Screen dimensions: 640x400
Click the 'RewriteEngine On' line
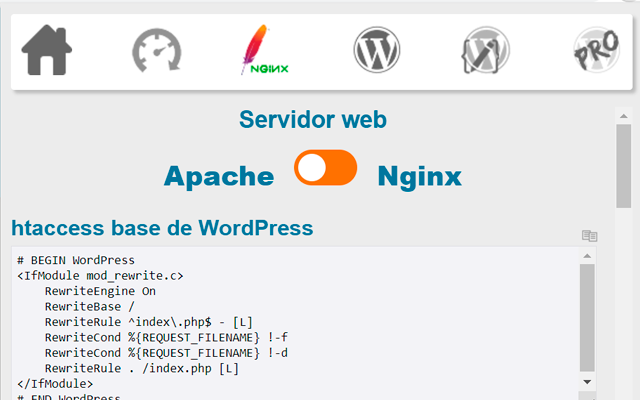[x=100, y=291]
